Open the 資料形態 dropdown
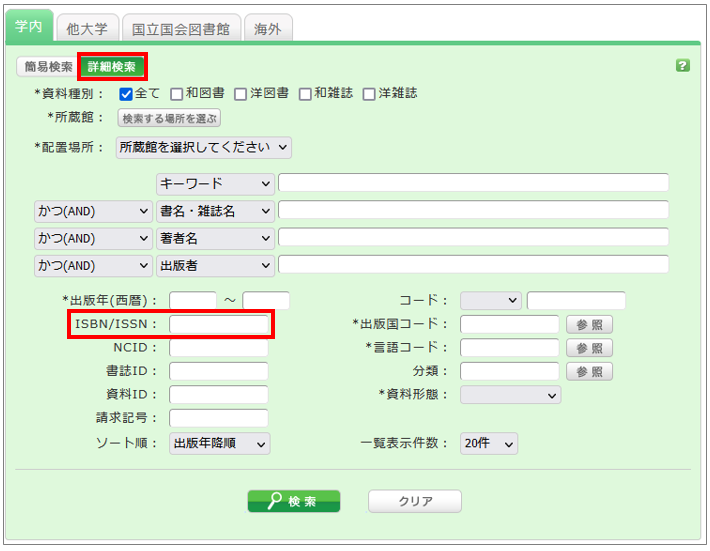This screenshot has height=551, width=710. tap(510, 395)
